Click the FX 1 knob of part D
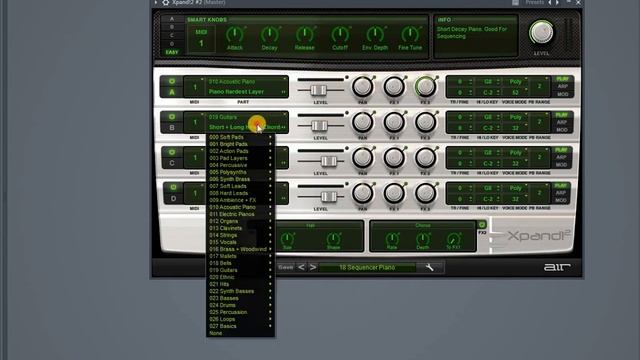Screen dimensions: 640x360 tap(394, 193)
